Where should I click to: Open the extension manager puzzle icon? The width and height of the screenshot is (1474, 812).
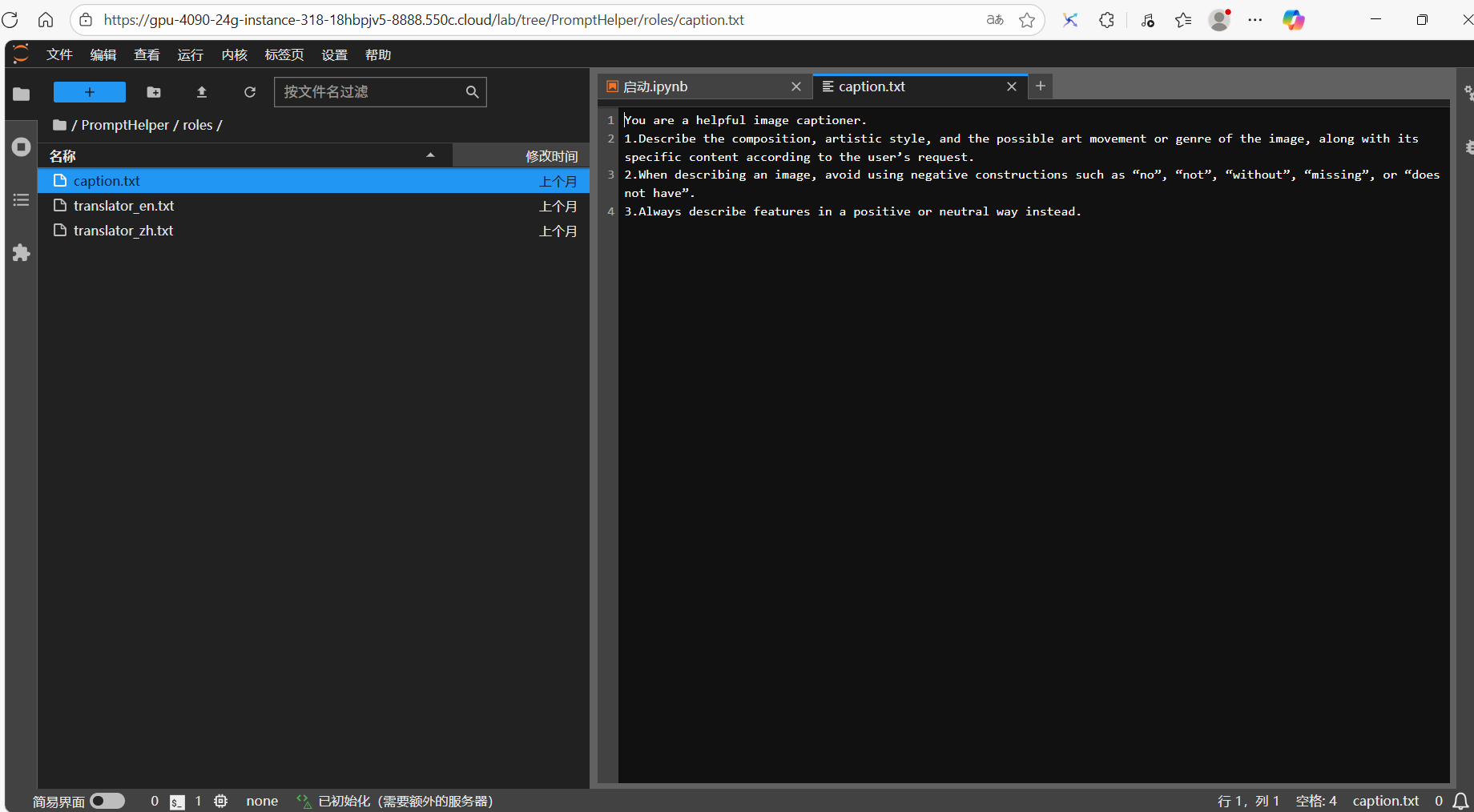[22, 253]
